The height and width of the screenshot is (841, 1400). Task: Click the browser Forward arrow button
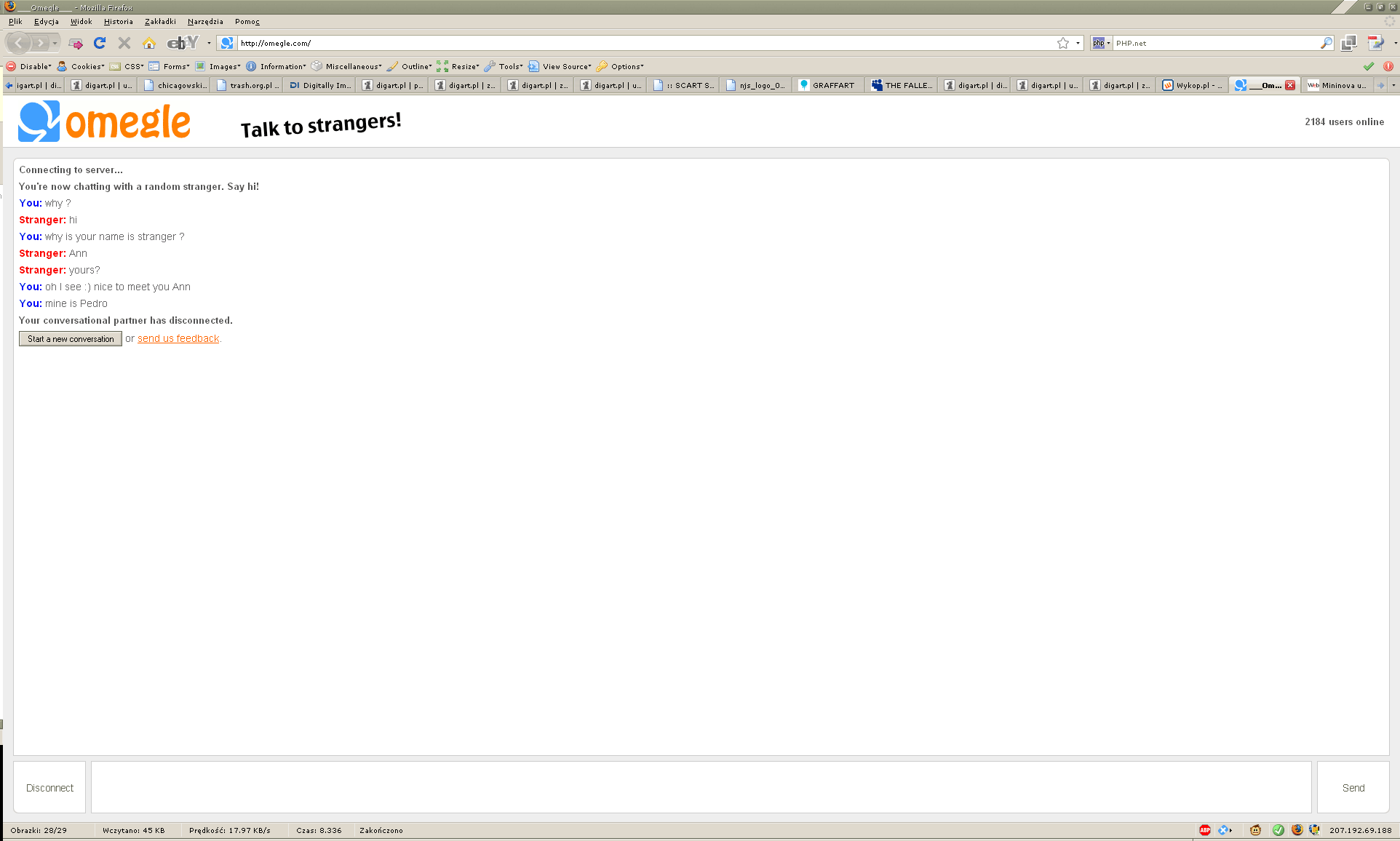(x=41, y=43)
